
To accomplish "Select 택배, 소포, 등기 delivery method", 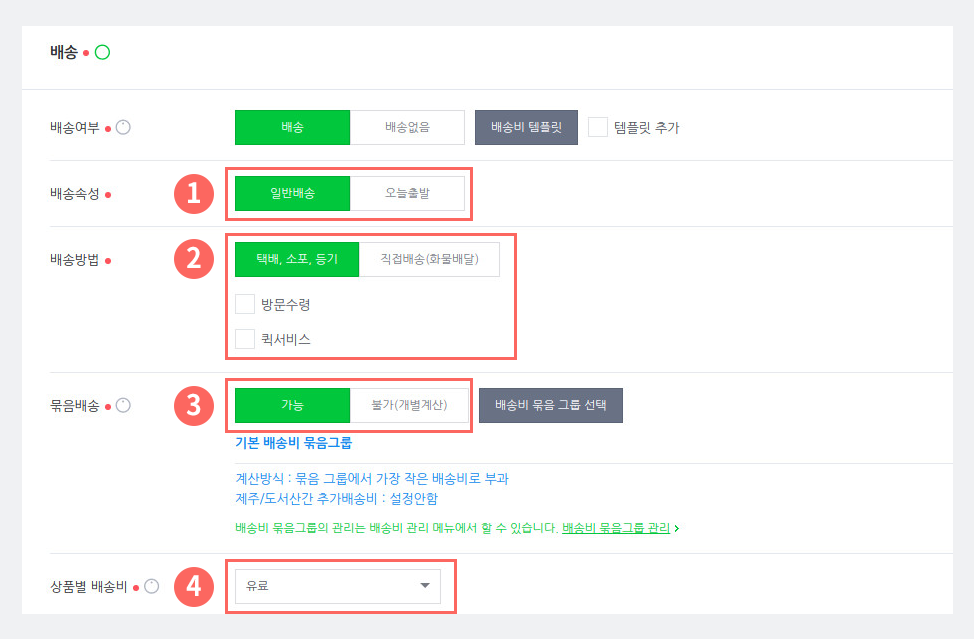I will pyautogui.click(x=297, y=259).
